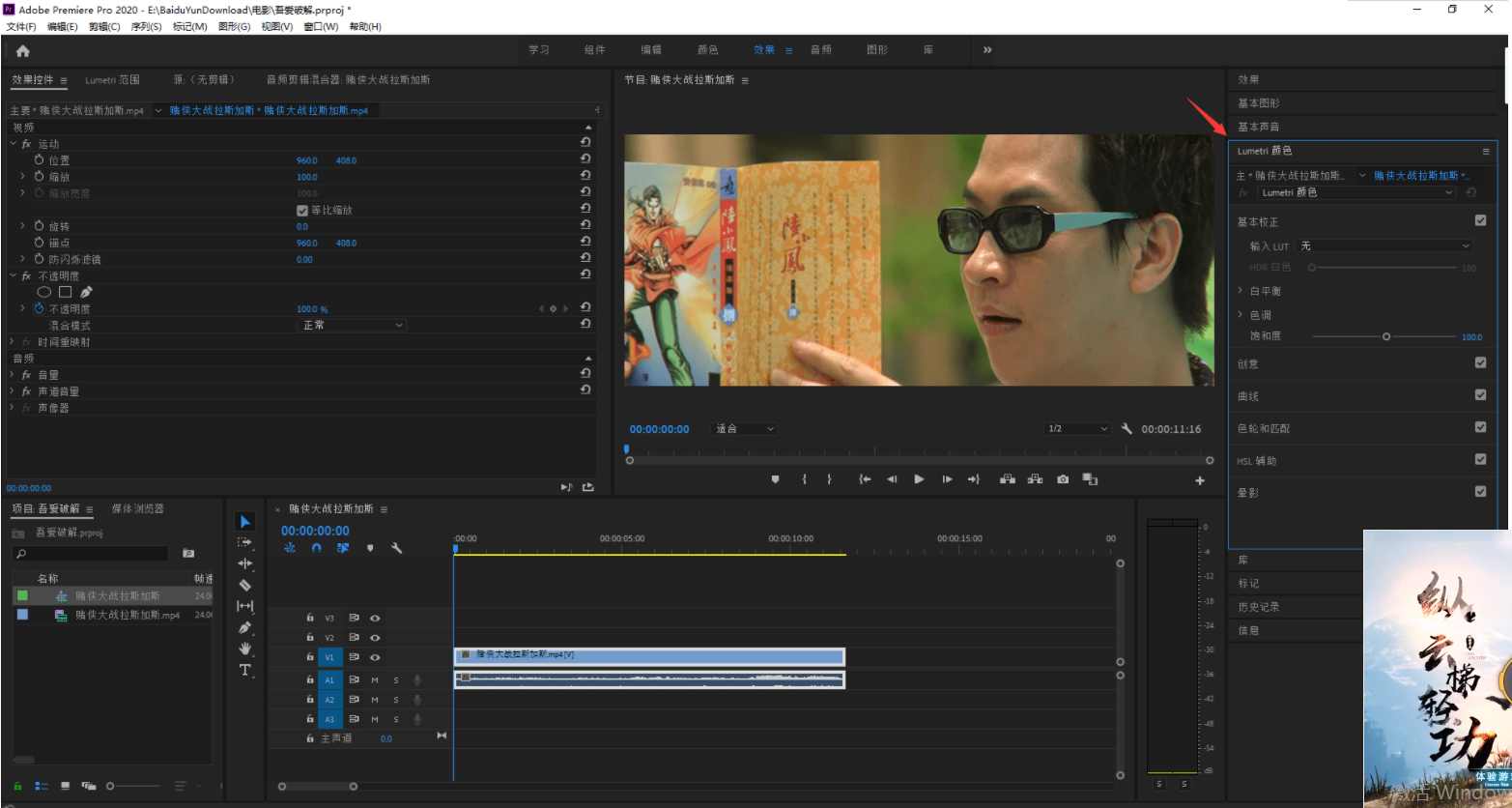Viewport: 1512px width, 808px height.
Task: Open the 输入 LUT dropdown
Action: tap(1384, 246)
